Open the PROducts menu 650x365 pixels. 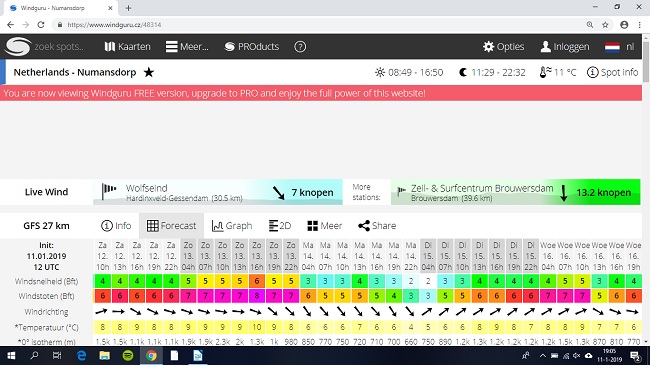[252, 46]
